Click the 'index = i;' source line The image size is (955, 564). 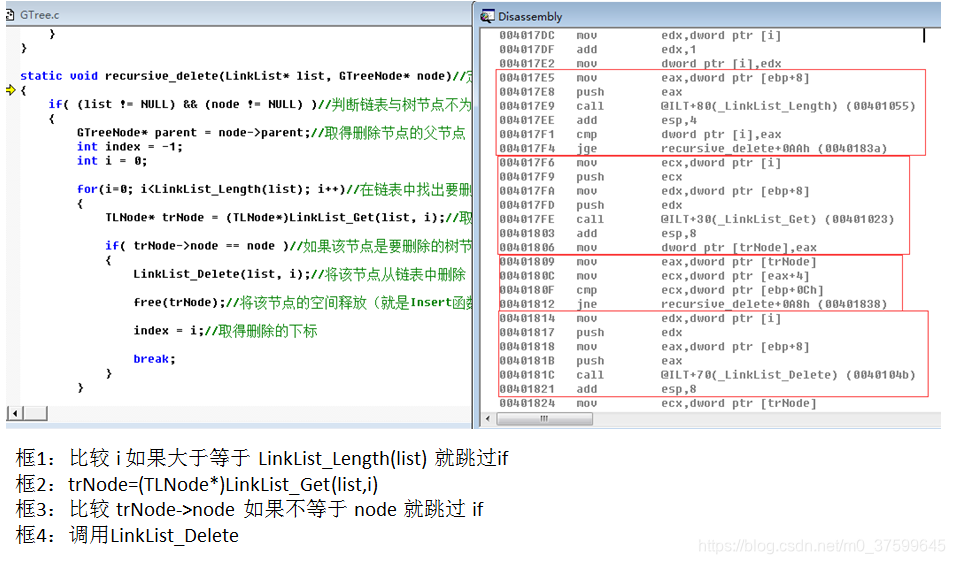point(225,331)
